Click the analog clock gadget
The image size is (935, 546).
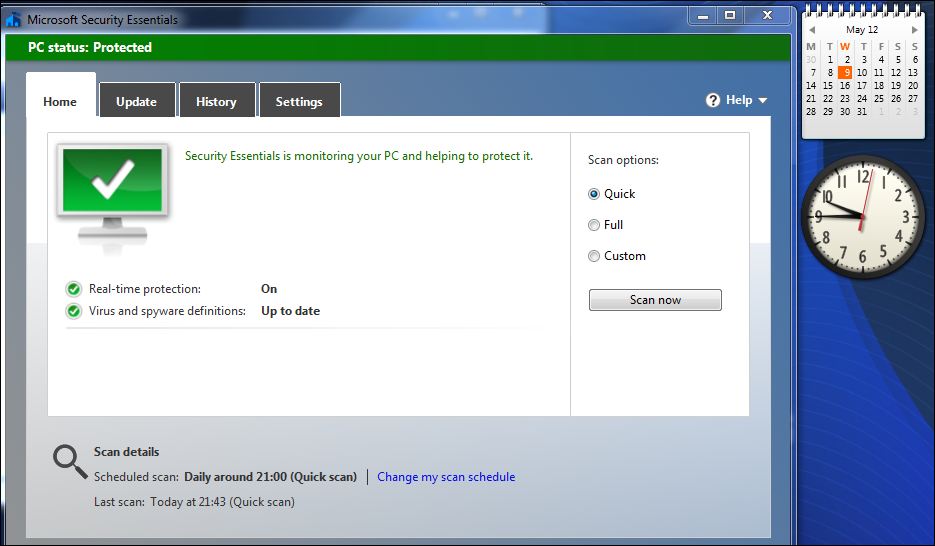point(862,216)
